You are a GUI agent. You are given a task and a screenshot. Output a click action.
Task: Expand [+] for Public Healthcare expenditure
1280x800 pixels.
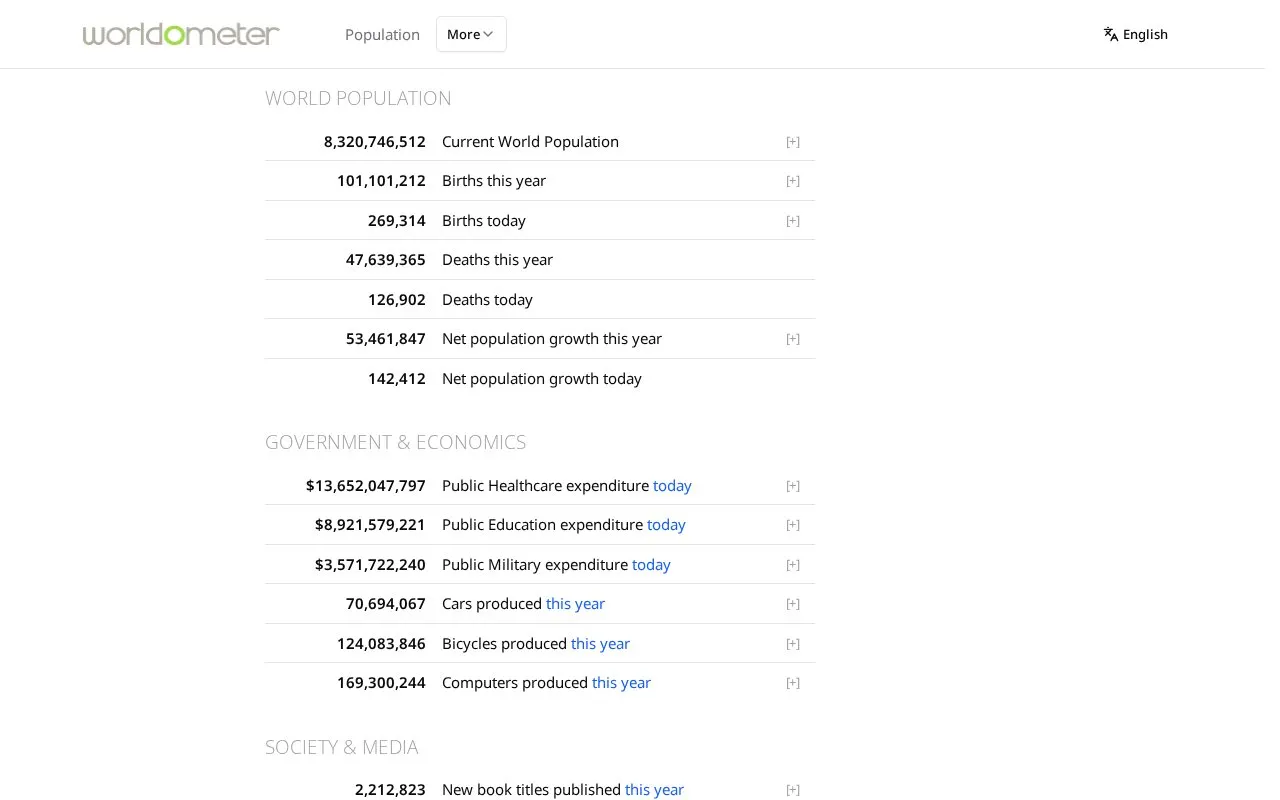(793, 486)
